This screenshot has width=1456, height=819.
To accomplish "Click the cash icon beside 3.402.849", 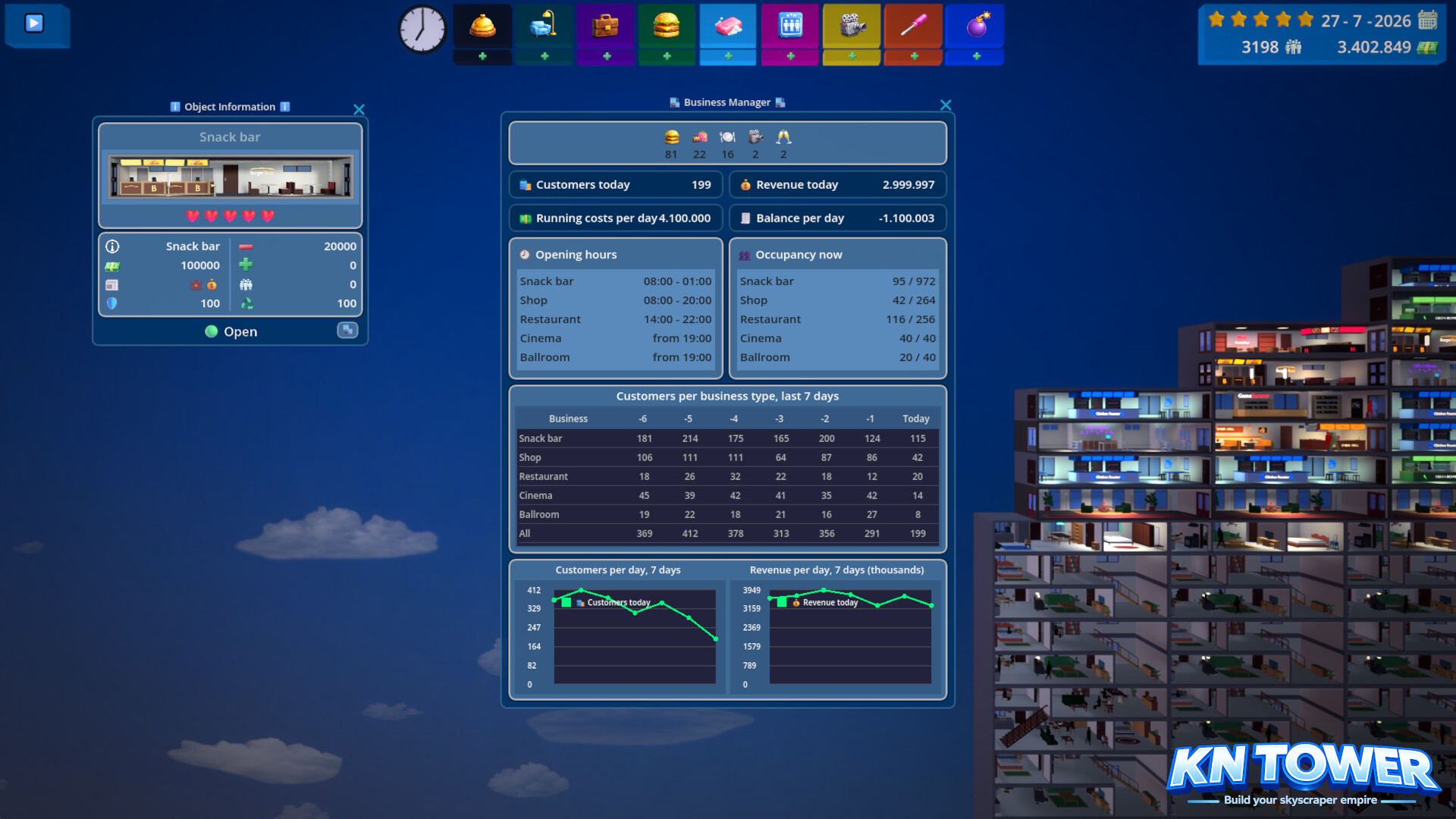I will tap(1427, 48).
